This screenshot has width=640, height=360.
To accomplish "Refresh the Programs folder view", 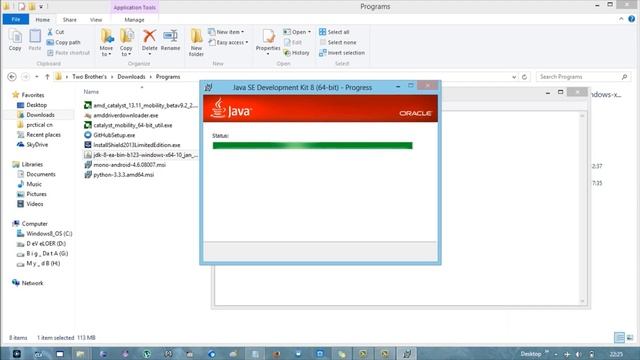I will [524, 77].
